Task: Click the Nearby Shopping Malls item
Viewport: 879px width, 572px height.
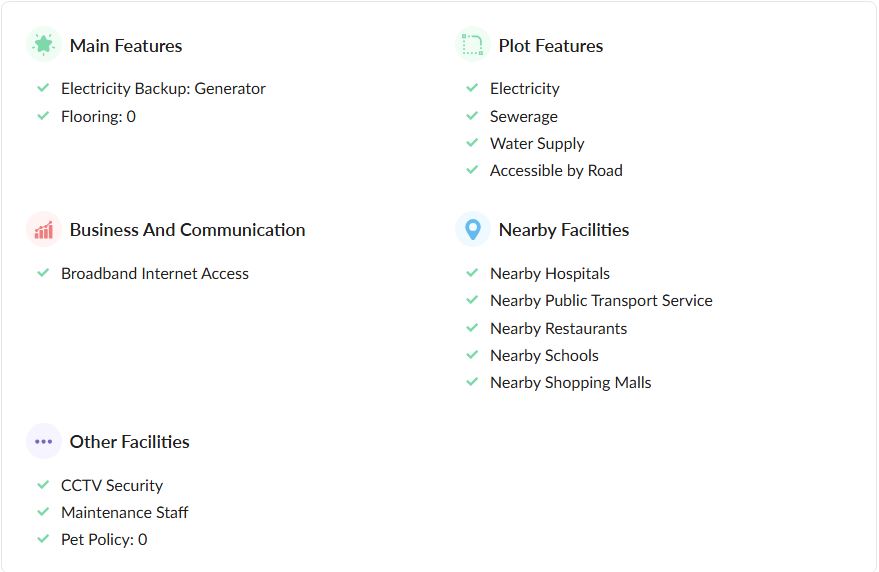Action: click(x=570, y=382)
